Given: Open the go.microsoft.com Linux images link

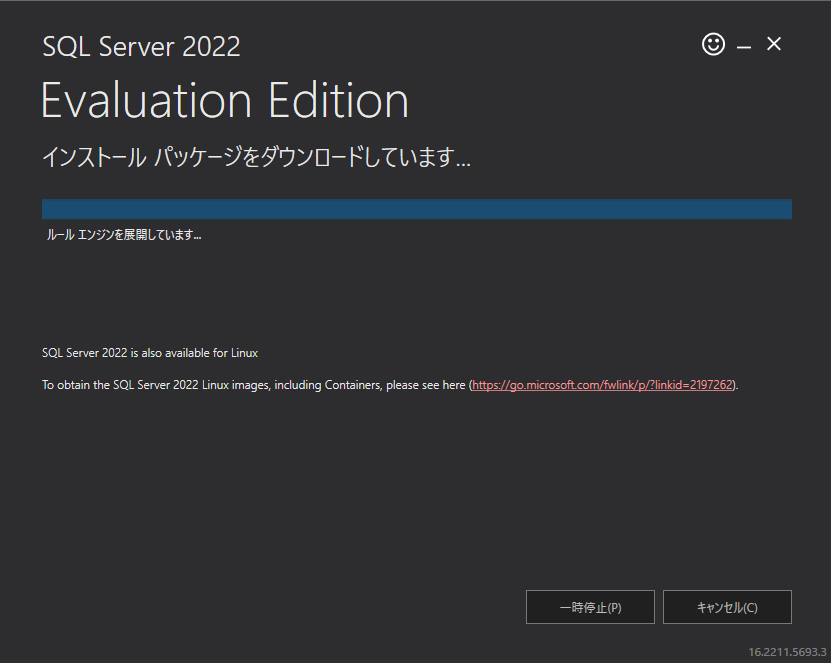Looking at the screenshot, I should [x=602, y=385].
